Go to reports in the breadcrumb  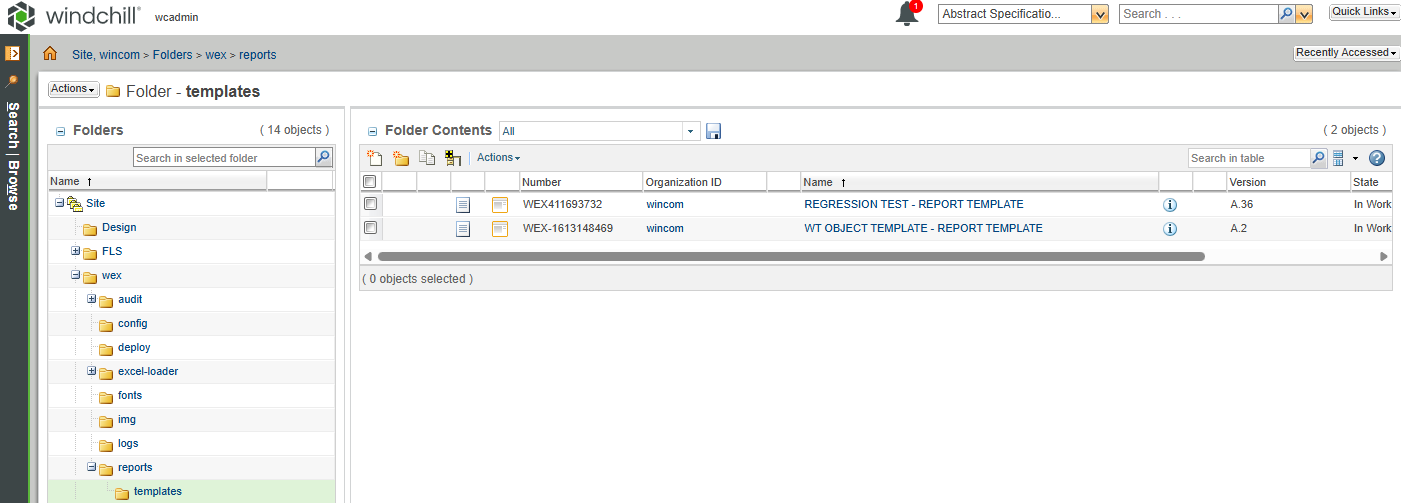coord(257,55)
